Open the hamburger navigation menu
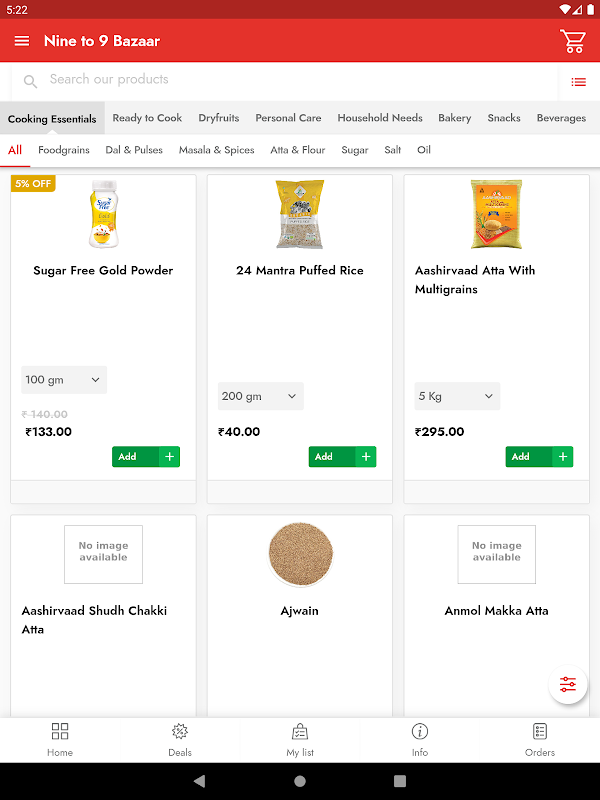 [x=22, y=41]
